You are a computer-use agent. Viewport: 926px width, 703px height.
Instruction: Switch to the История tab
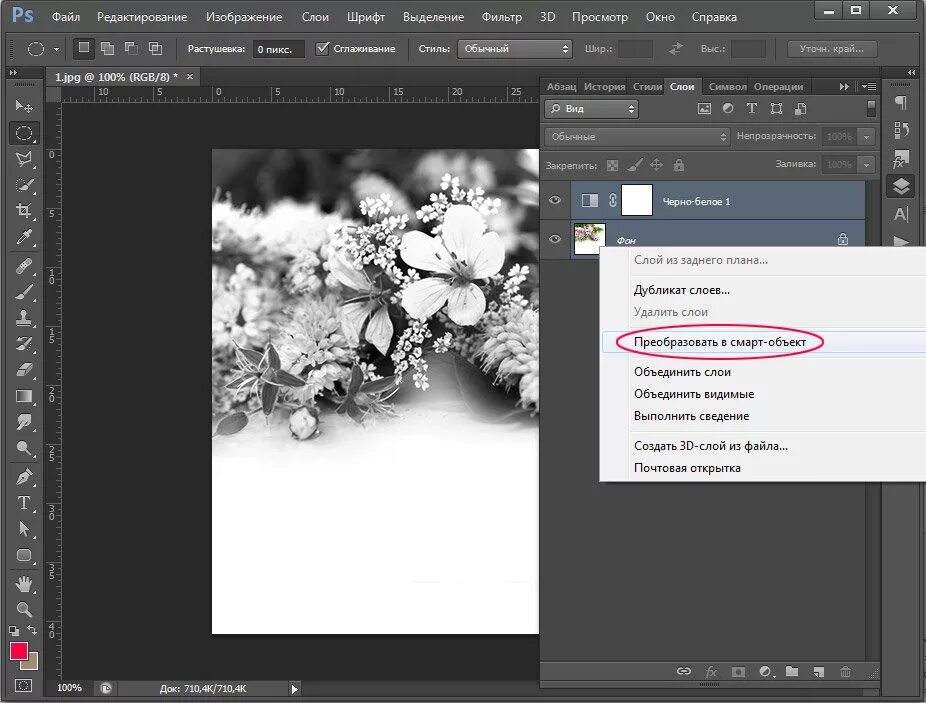click(604, 87)
